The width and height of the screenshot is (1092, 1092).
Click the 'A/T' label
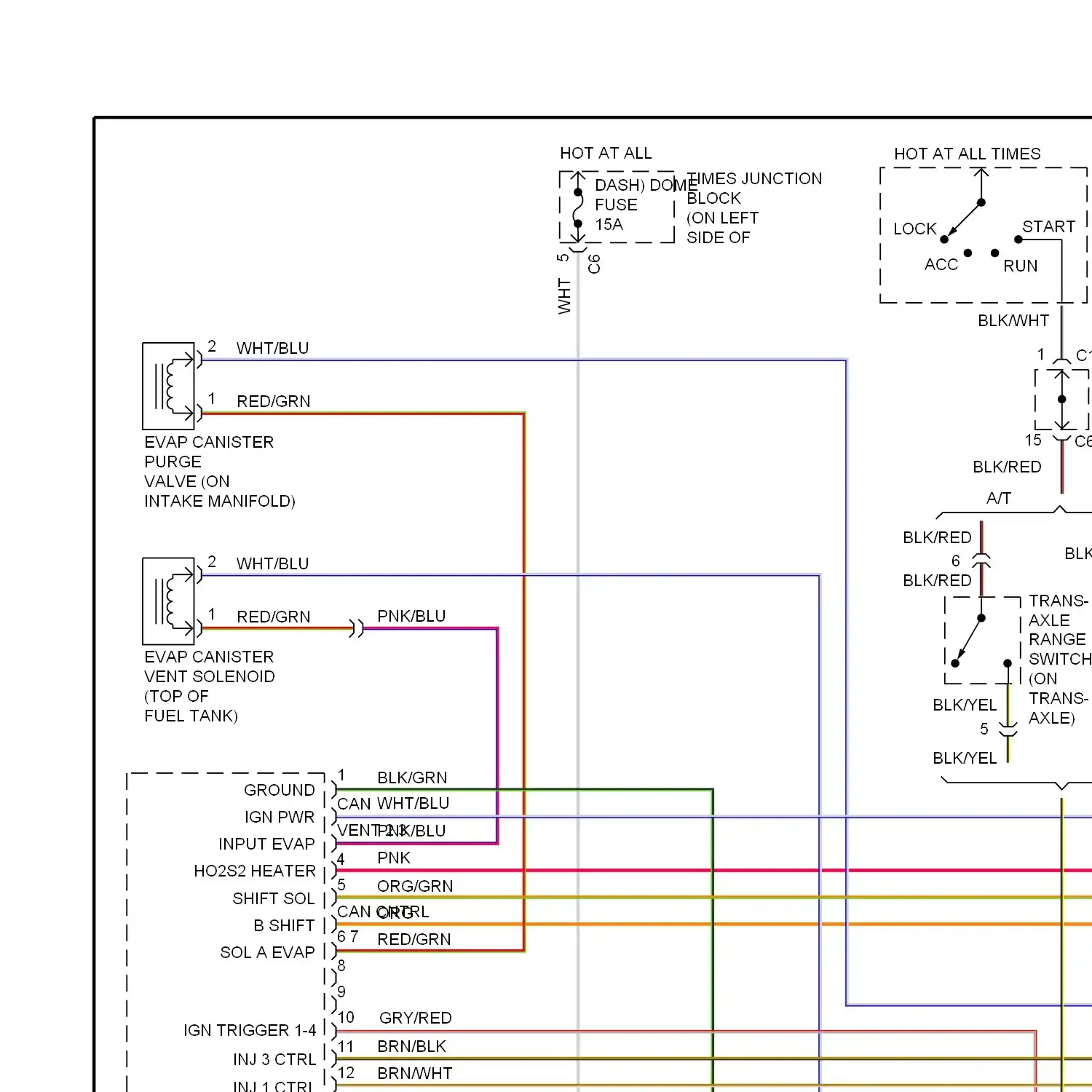998,498
